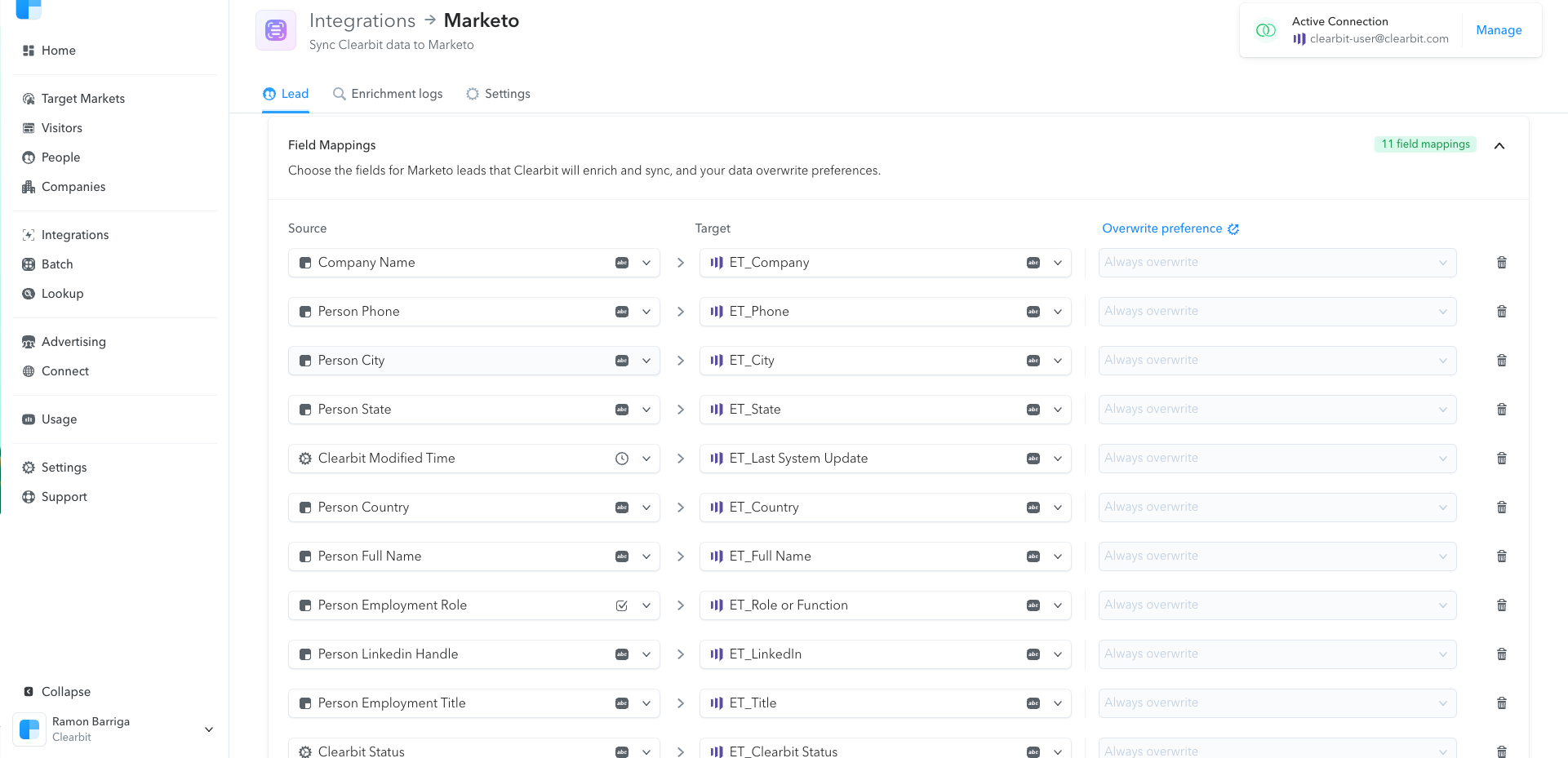The width and height of the screenshot is (1568, 758).
Task: Remove the Person Linkedin Handle mapping
Action: pyautogui.click(x=1501, y=654)
